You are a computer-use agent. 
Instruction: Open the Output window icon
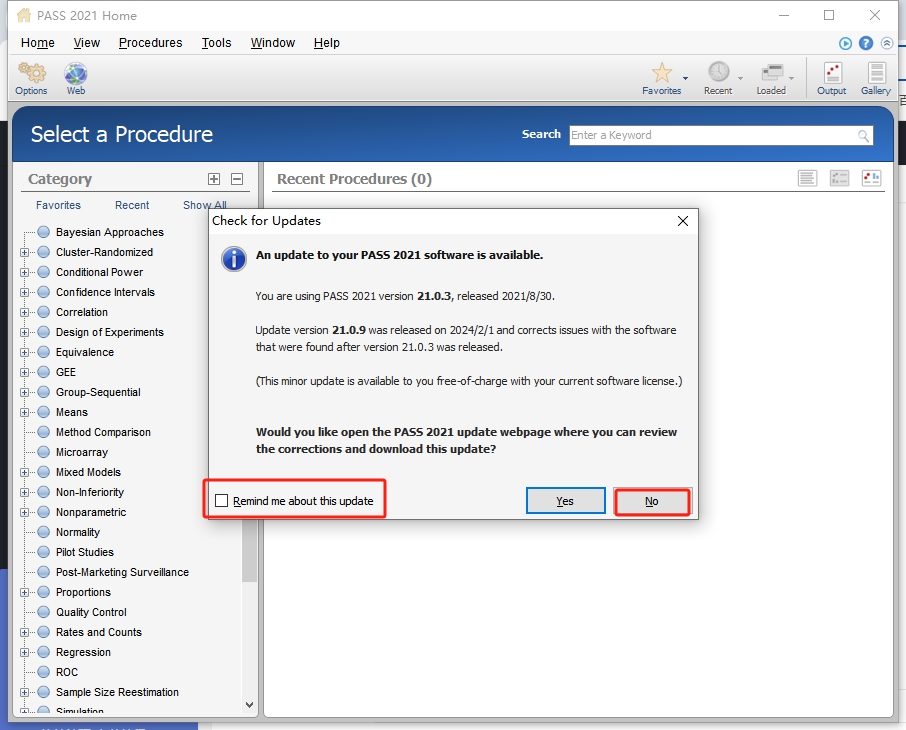click(x=832, y=73)
